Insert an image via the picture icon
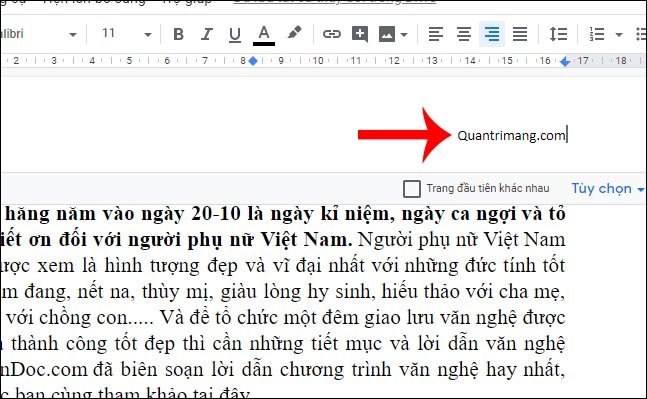The width and height of the screenshot is (647, 399). pos(387,34)
